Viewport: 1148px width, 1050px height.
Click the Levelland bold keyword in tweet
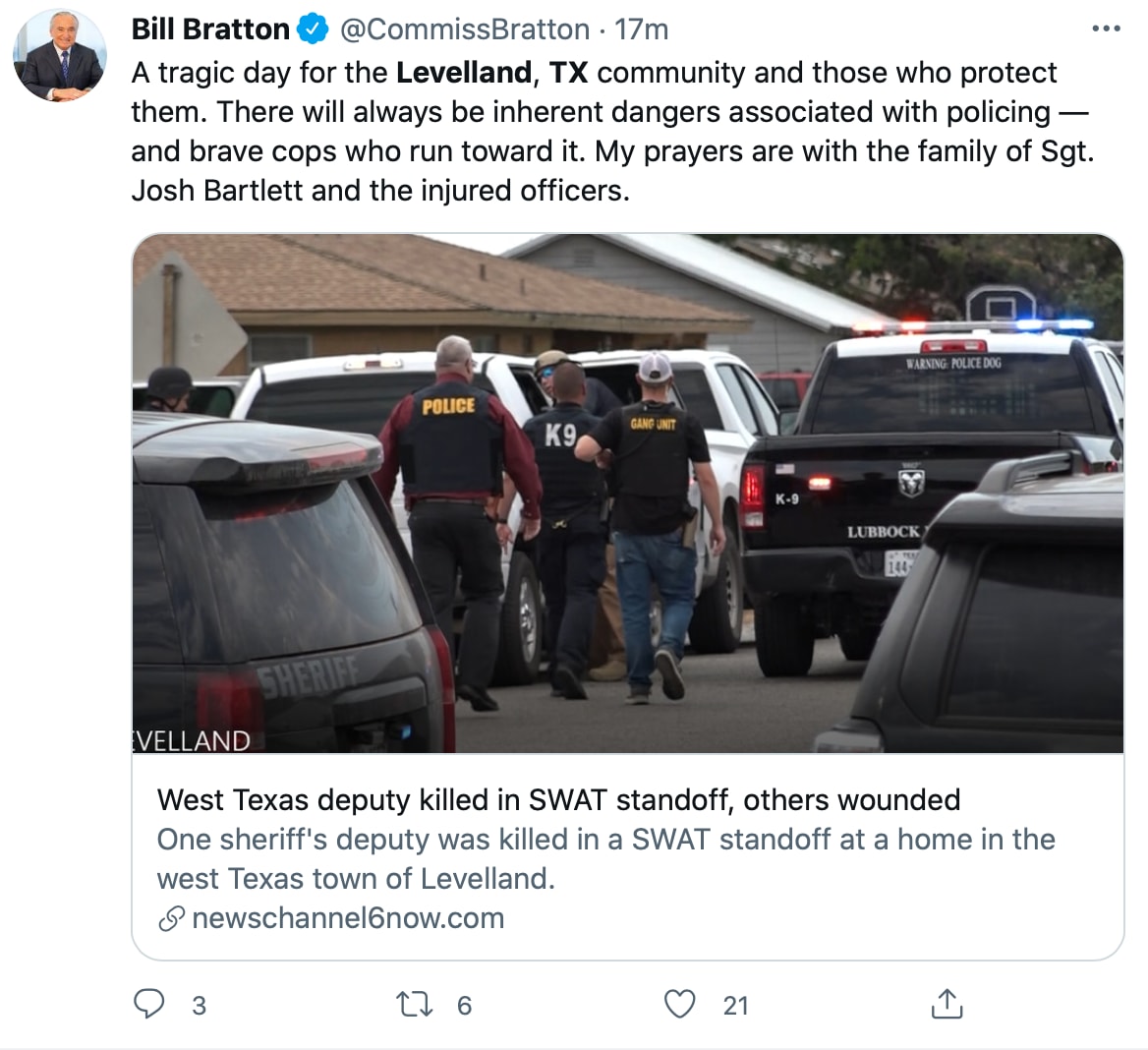[464, 73]
